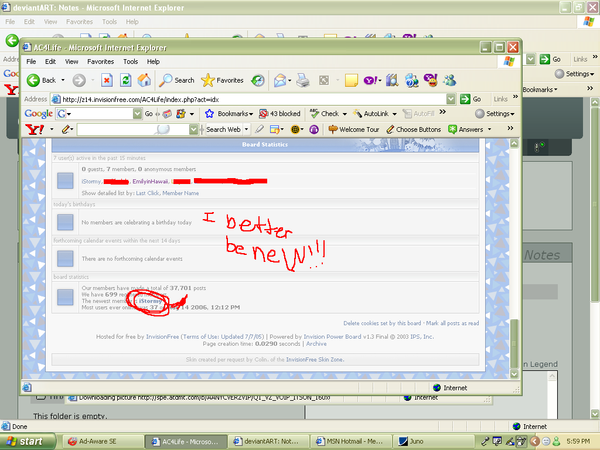Image resolution: width=600 pixels, height=450 pixels.
Task: Open the Archive link
Action: click(x=316, y=344)
